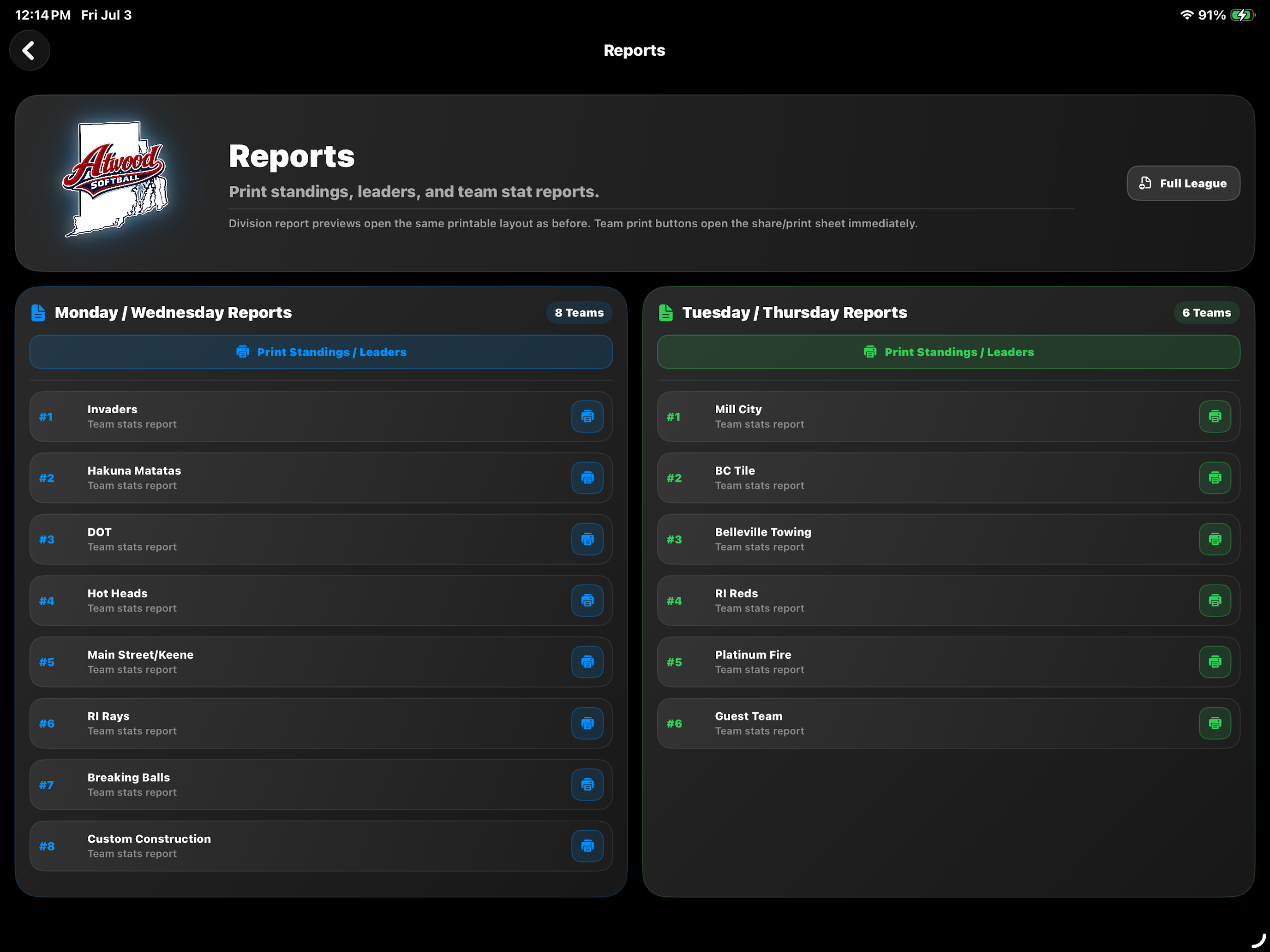
Task: Select the Main Street/Keene team name
Action: 141,655
